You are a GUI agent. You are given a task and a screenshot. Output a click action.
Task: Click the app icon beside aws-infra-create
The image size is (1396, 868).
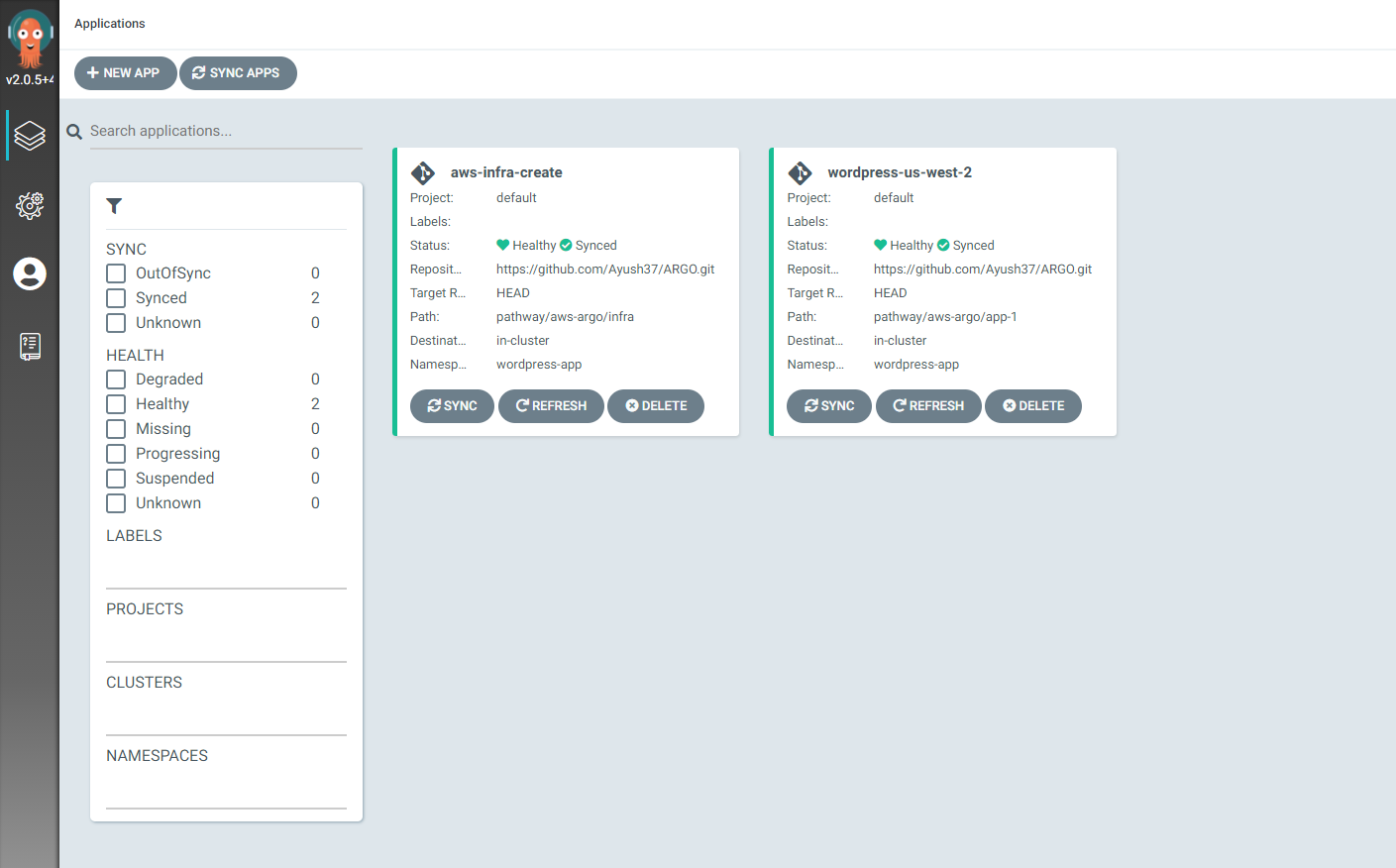coord(423,171)
